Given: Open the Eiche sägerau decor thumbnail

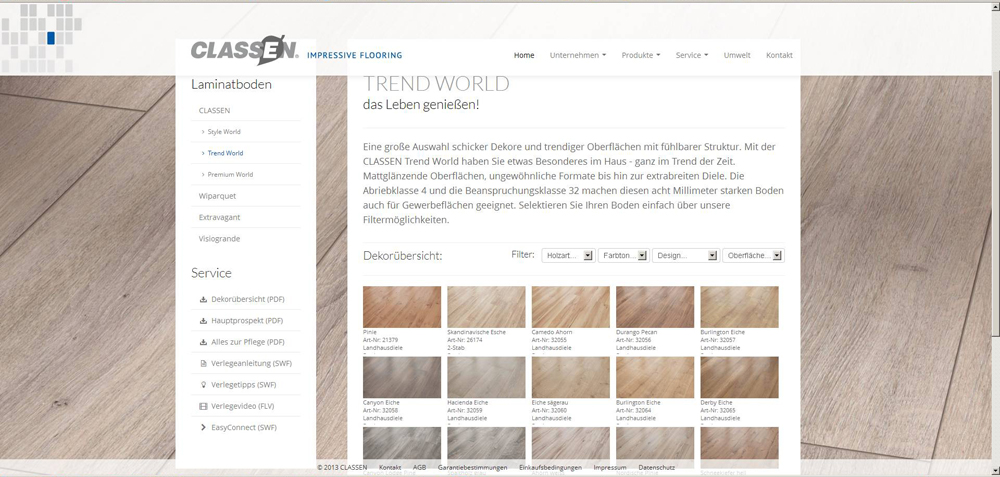Looking at the screenshot, I should click(571, 378).
